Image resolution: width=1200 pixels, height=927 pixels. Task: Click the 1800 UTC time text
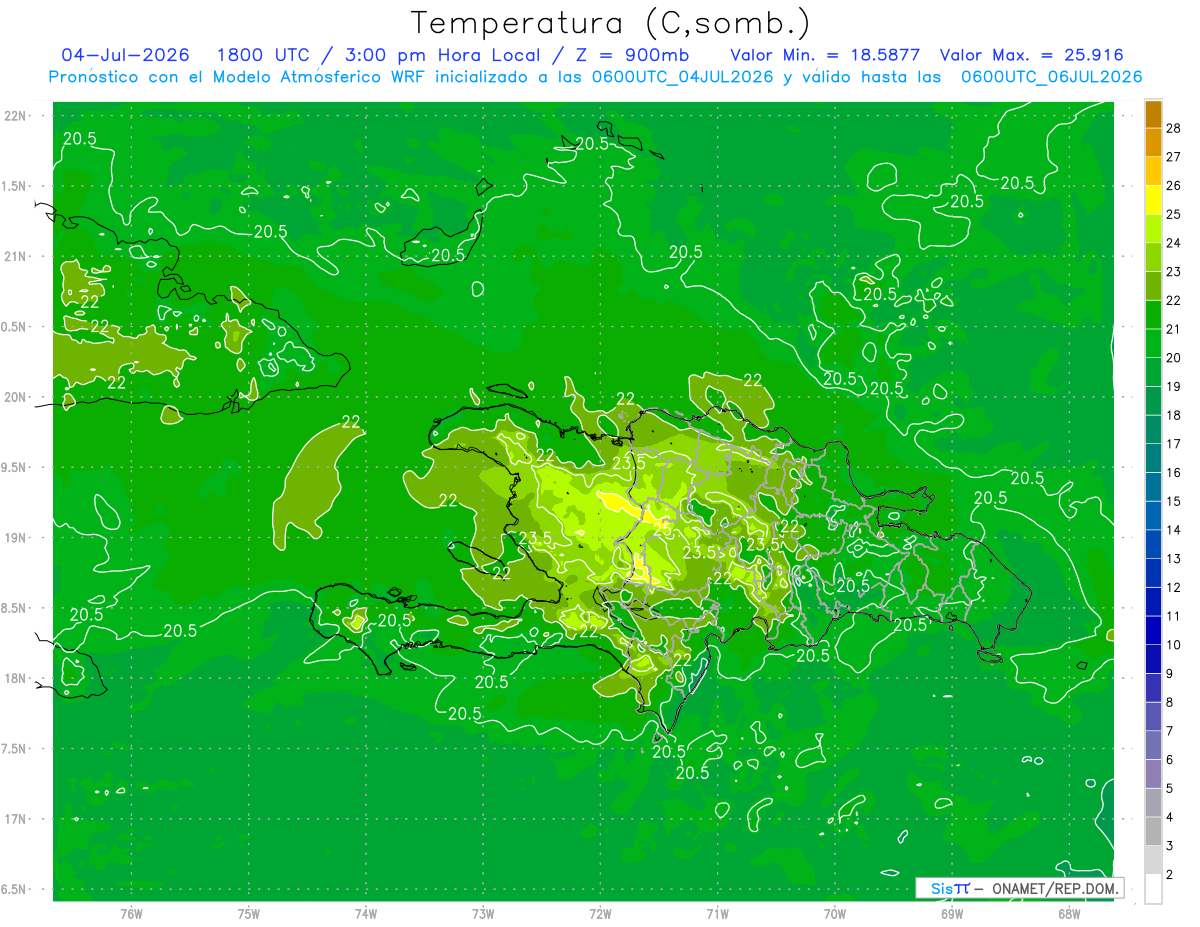(264, 55)
